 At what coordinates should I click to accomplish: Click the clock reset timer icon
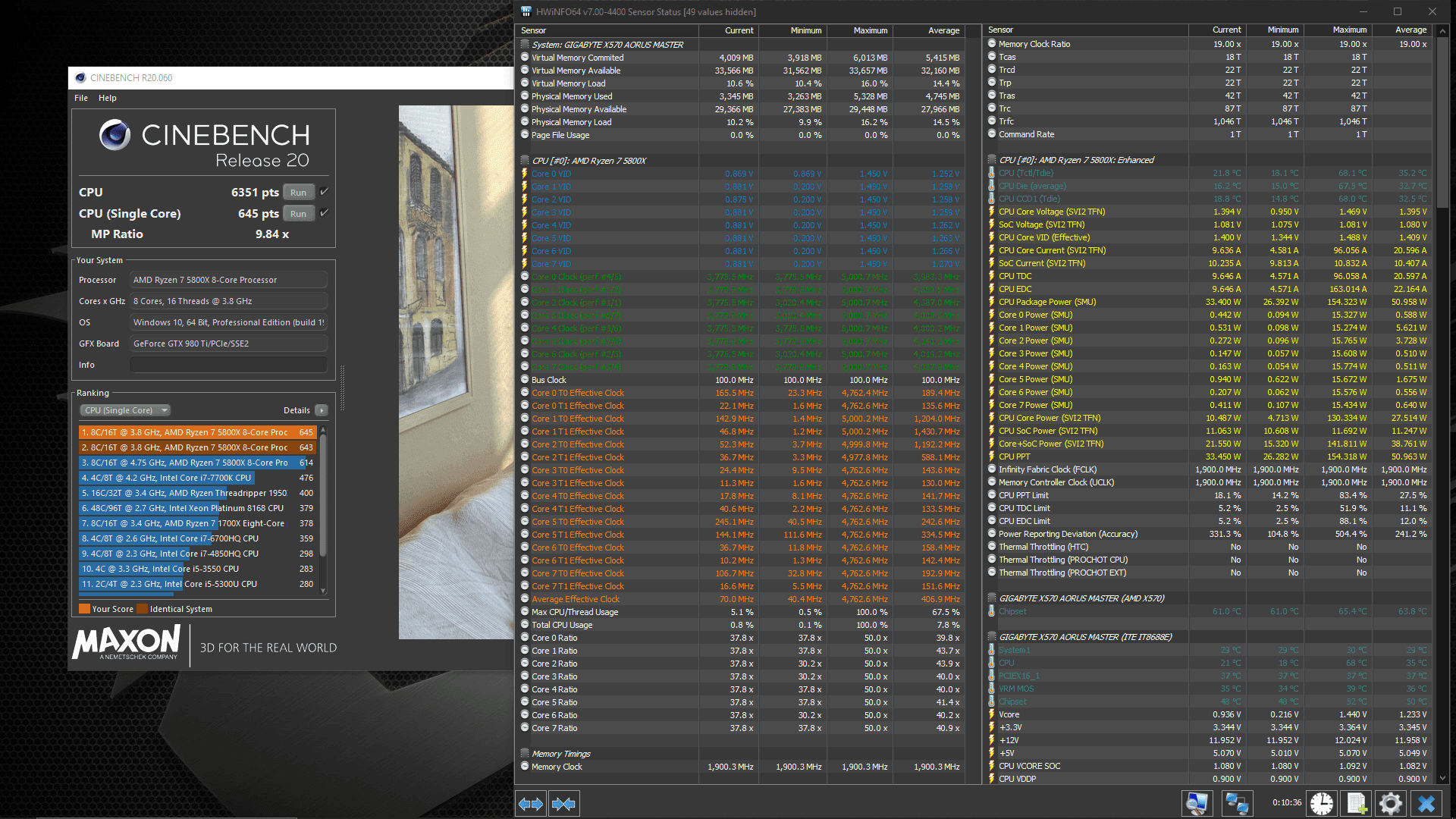1322,803
